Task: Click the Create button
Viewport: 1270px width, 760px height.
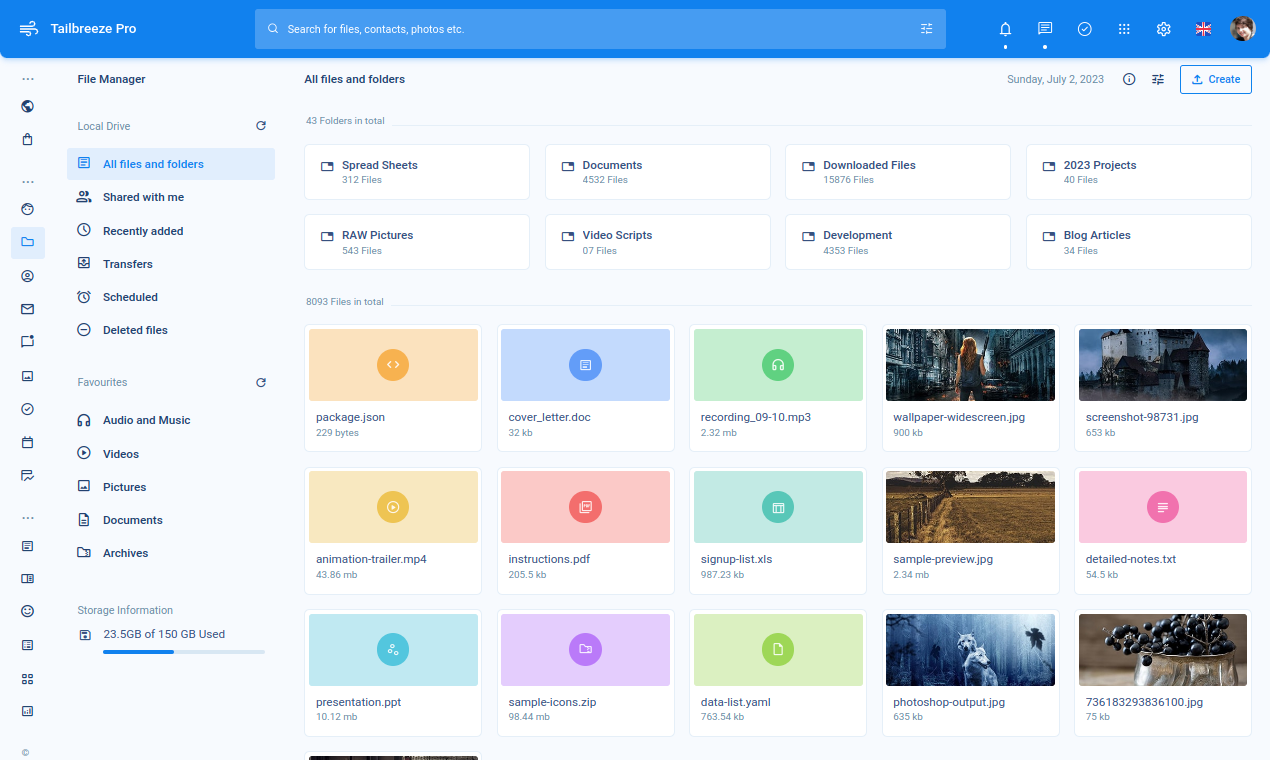Action: point(1216,79)
